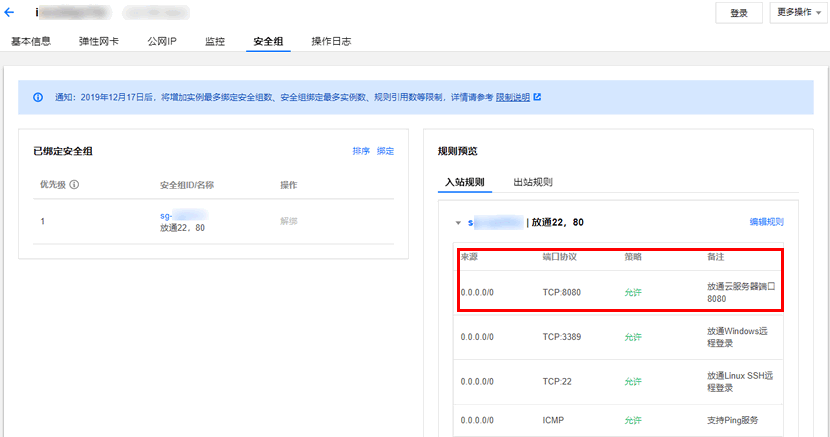Screen dimensions: 830x437
Task: Click the 绑定 link
Action: pos(385,151)
